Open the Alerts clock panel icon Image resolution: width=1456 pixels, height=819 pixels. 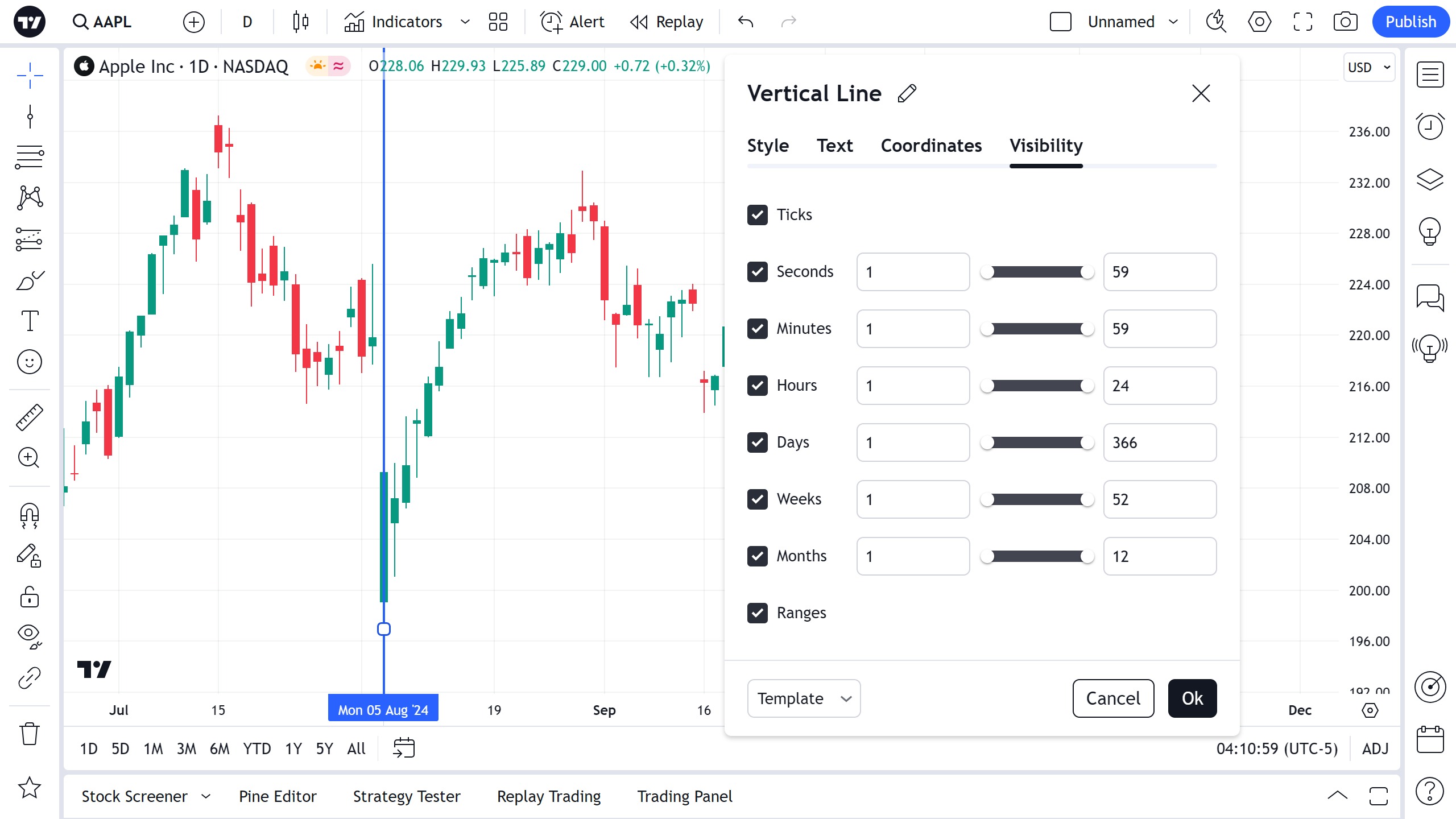coord(1430,126)
